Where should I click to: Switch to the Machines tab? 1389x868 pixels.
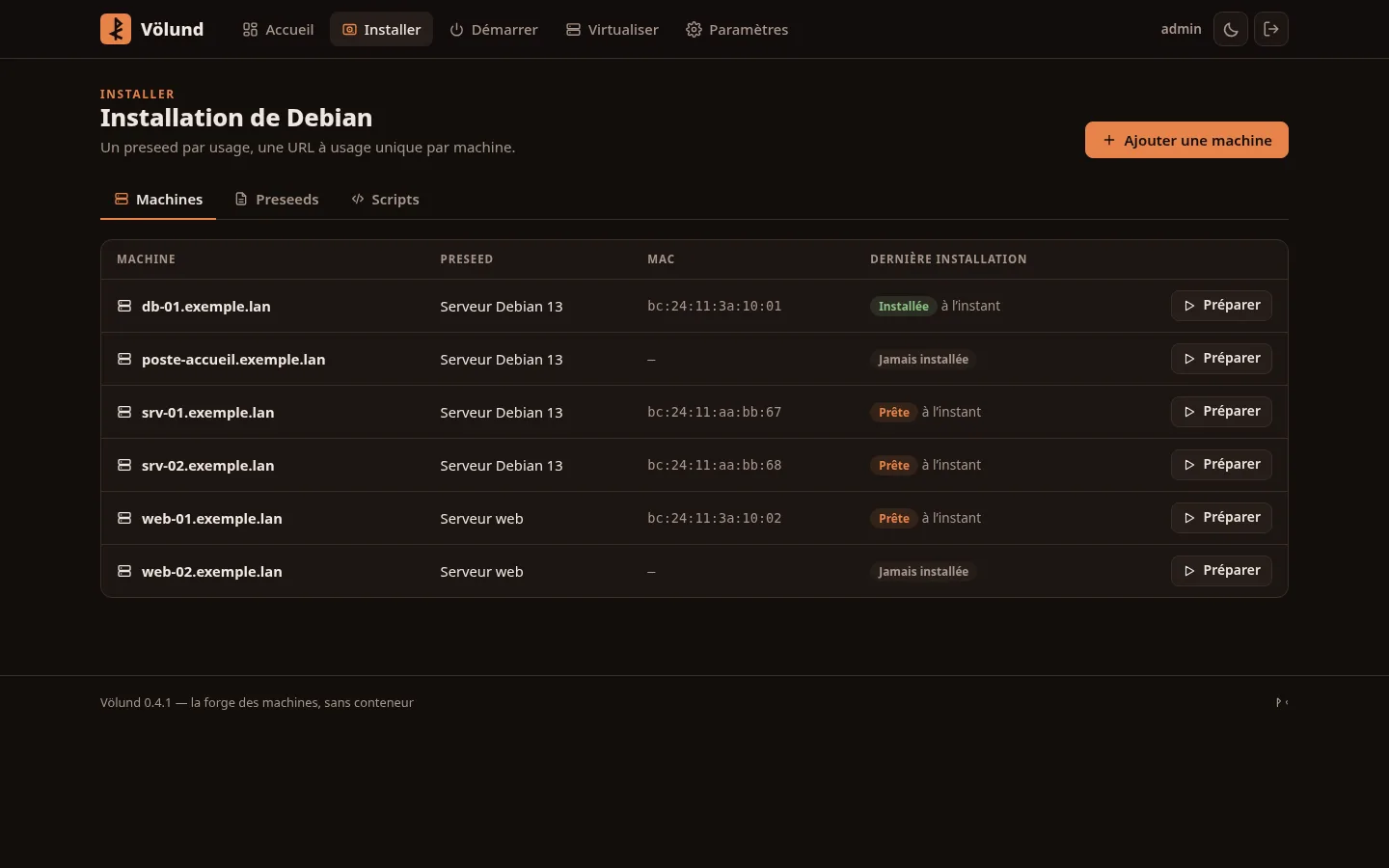[x=158, y=200]
